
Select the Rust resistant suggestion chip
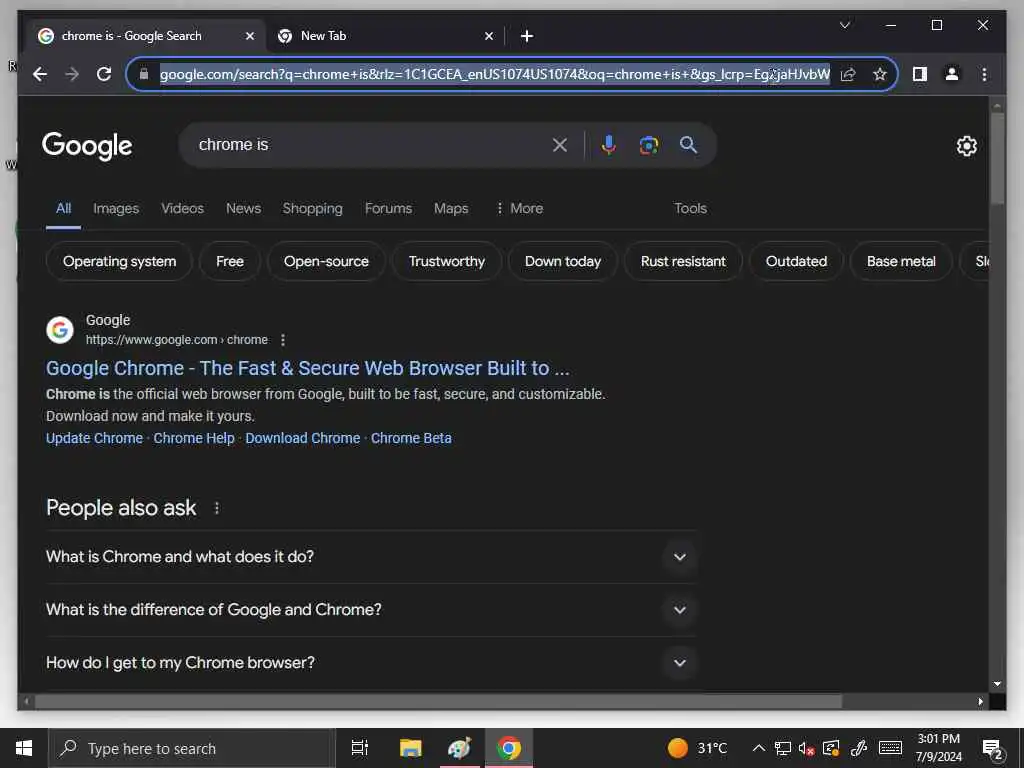point(683,261)
